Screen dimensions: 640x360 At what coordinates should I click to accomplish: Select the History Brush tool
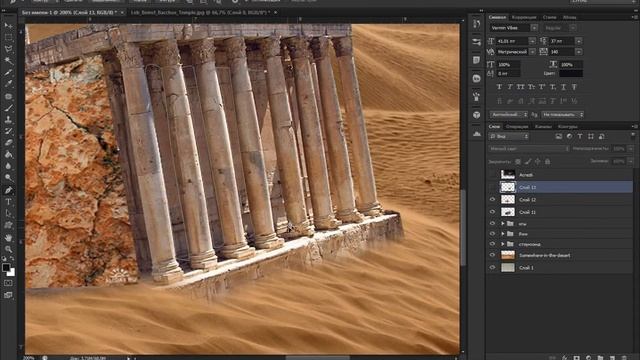click(8, 131)
